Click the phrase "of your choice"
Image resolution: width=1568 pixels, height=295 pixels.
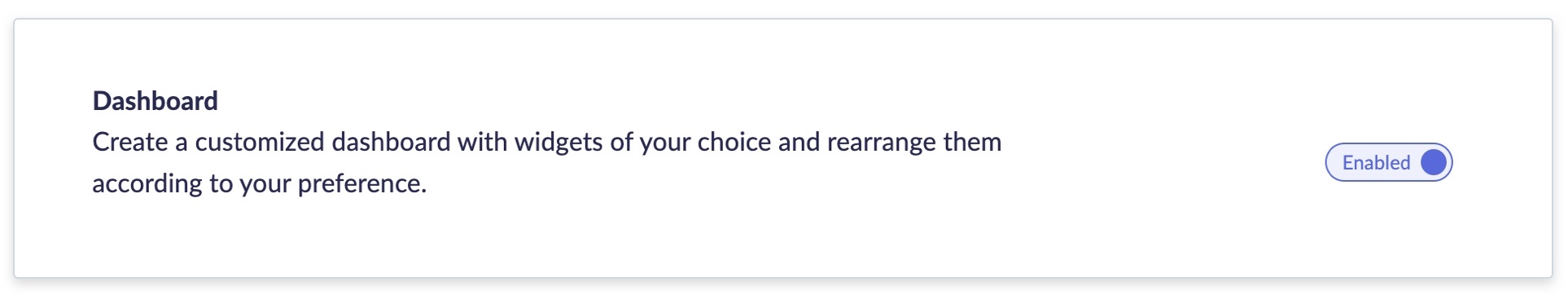pyautogui.click(x=690, y=142)
